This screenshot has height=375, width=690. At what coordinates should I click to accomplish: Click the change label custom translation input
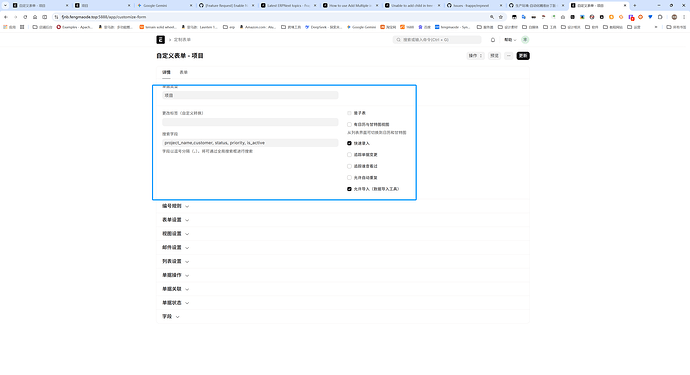point(250,122)
